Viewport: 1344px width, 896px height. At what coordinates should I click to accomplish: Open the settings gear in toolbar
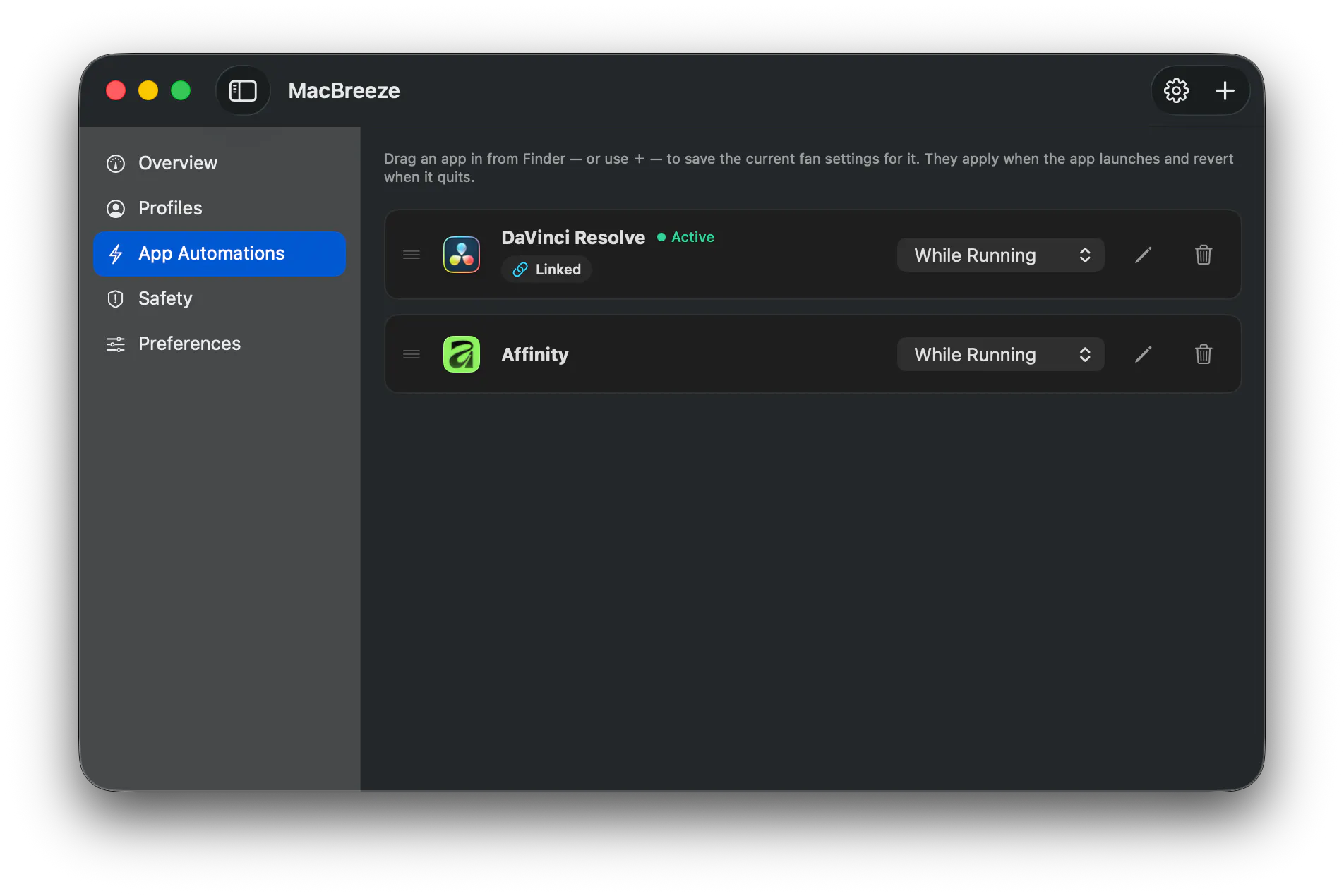click(1176, 90)
